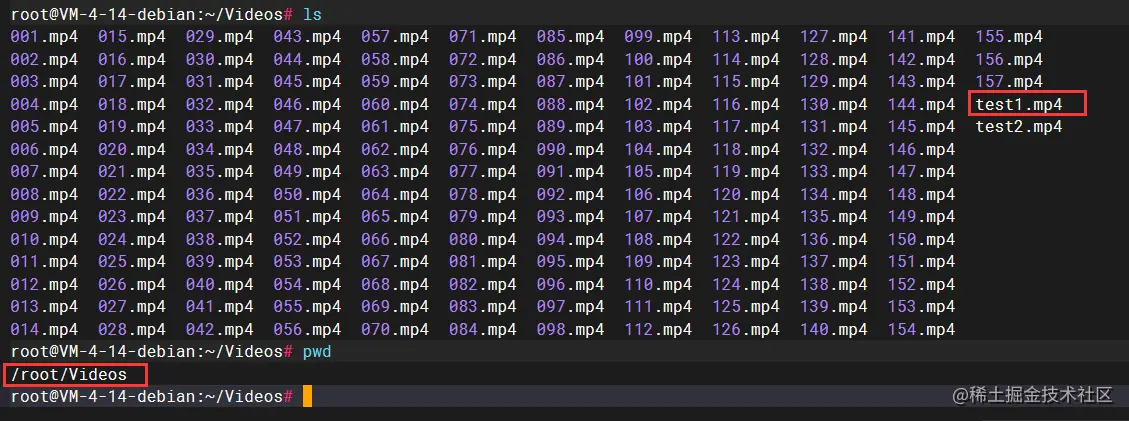Click the file name 018.mp4

coord(132,105)
